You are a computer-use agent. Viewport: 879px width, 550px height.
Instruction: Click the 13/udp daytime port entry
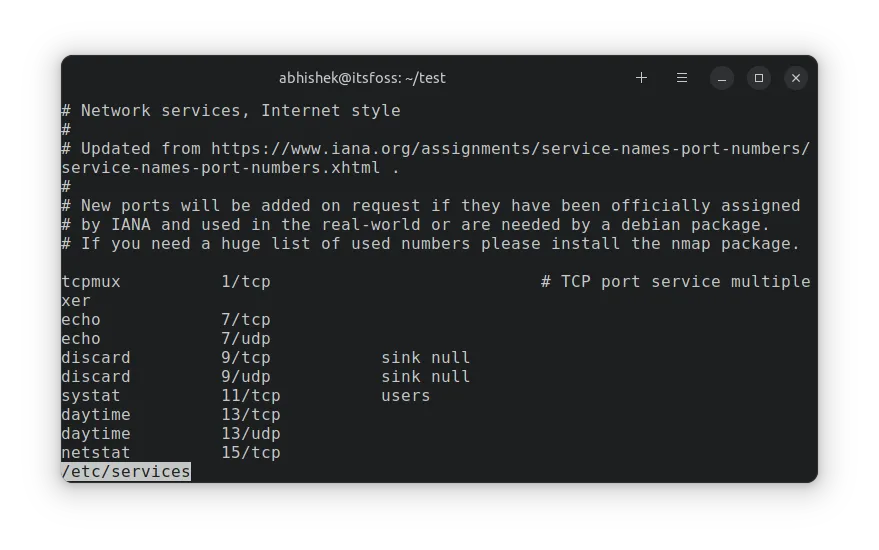[250, 433]
